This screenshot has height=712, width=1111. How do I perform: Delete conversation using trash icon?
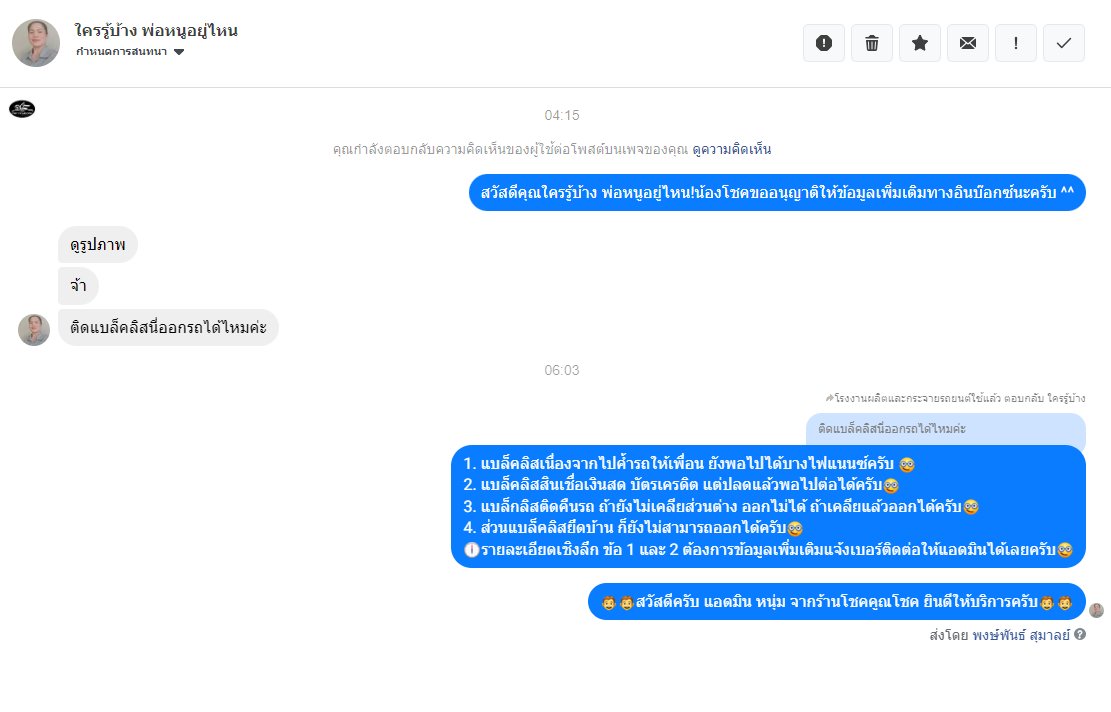click(872, 43)
